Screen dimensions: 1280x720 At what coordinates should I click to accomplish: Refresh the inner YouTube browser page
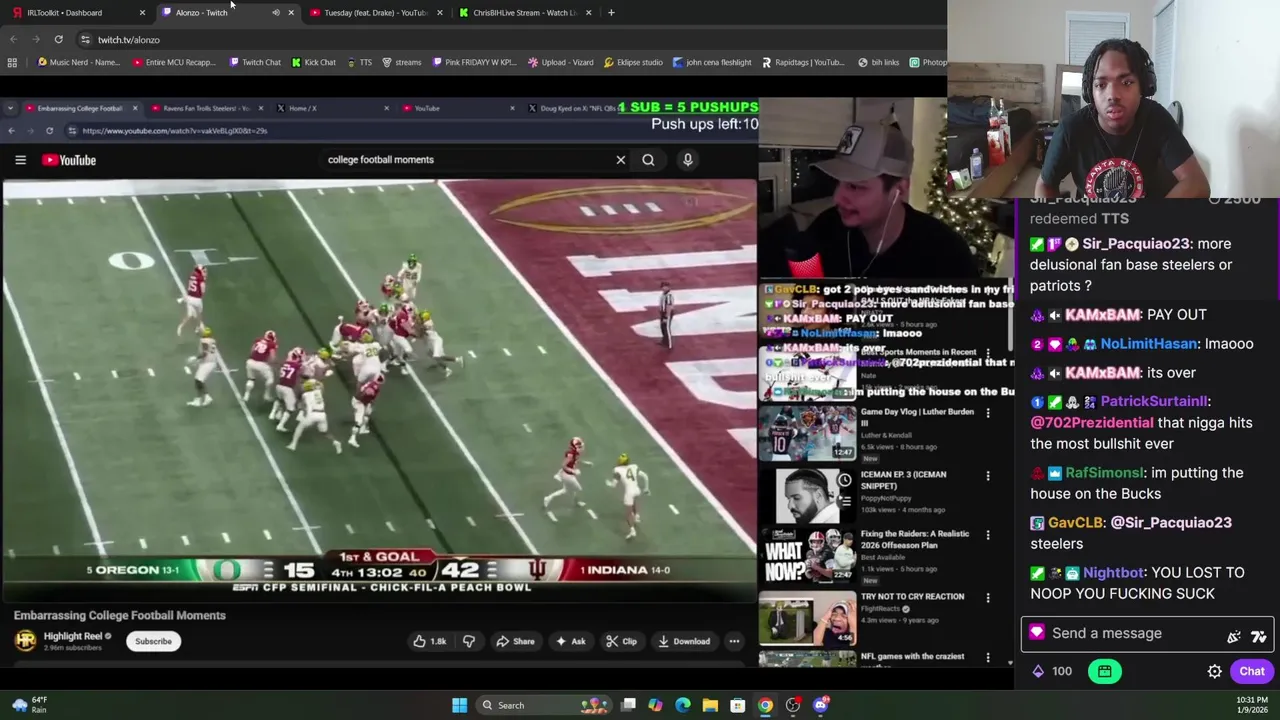[x=49, y=131]
